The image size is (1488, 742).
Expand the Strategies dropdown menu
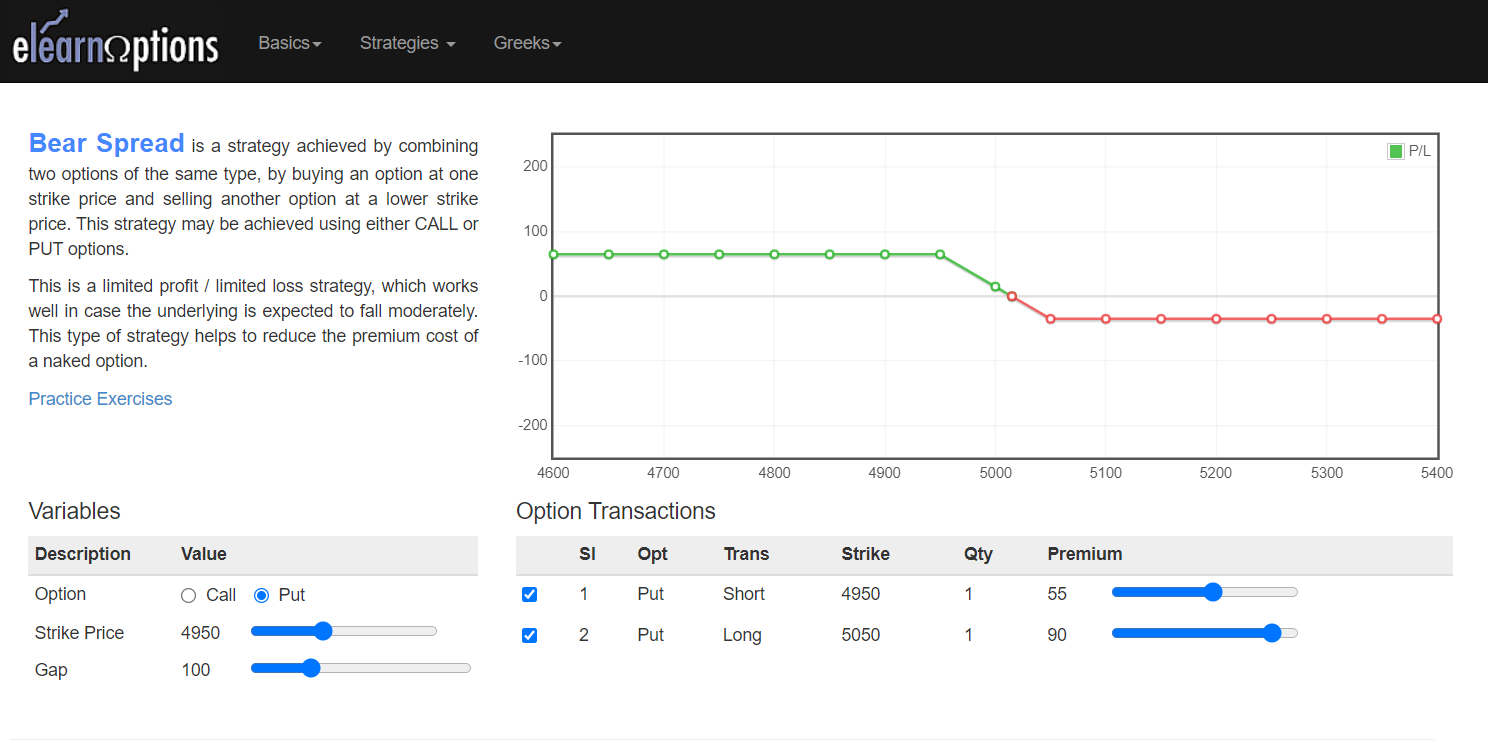coord(407,43)
